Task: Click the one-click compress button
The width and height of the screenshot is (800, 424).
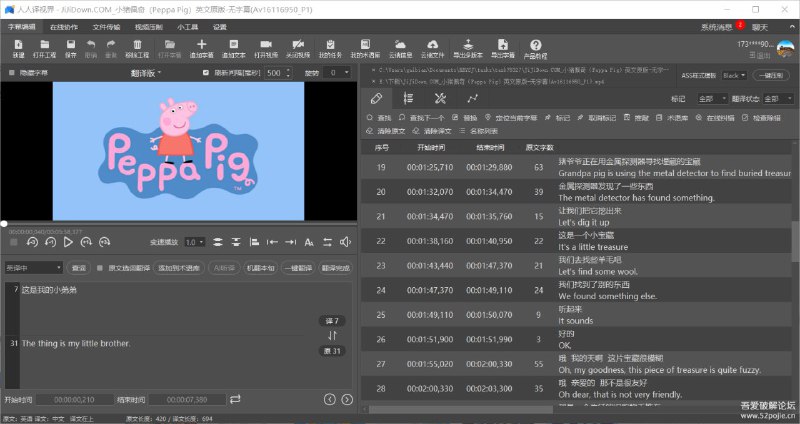Action: 771,75
